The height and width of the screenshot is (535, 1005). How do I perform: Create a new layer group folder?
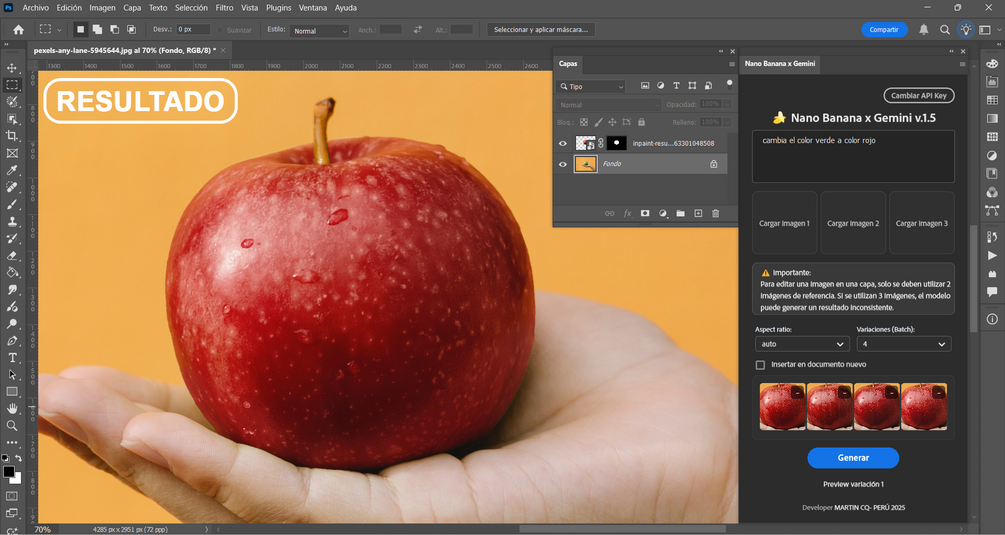coord(681,213)
